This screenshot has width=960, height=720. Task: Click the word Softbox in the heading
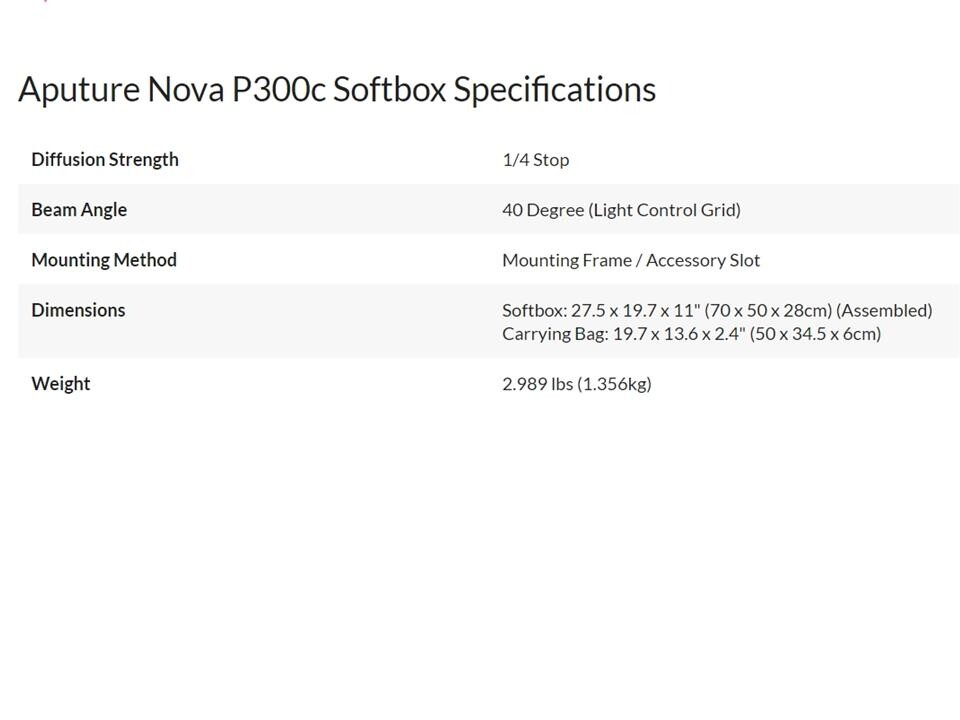point(389,90)
